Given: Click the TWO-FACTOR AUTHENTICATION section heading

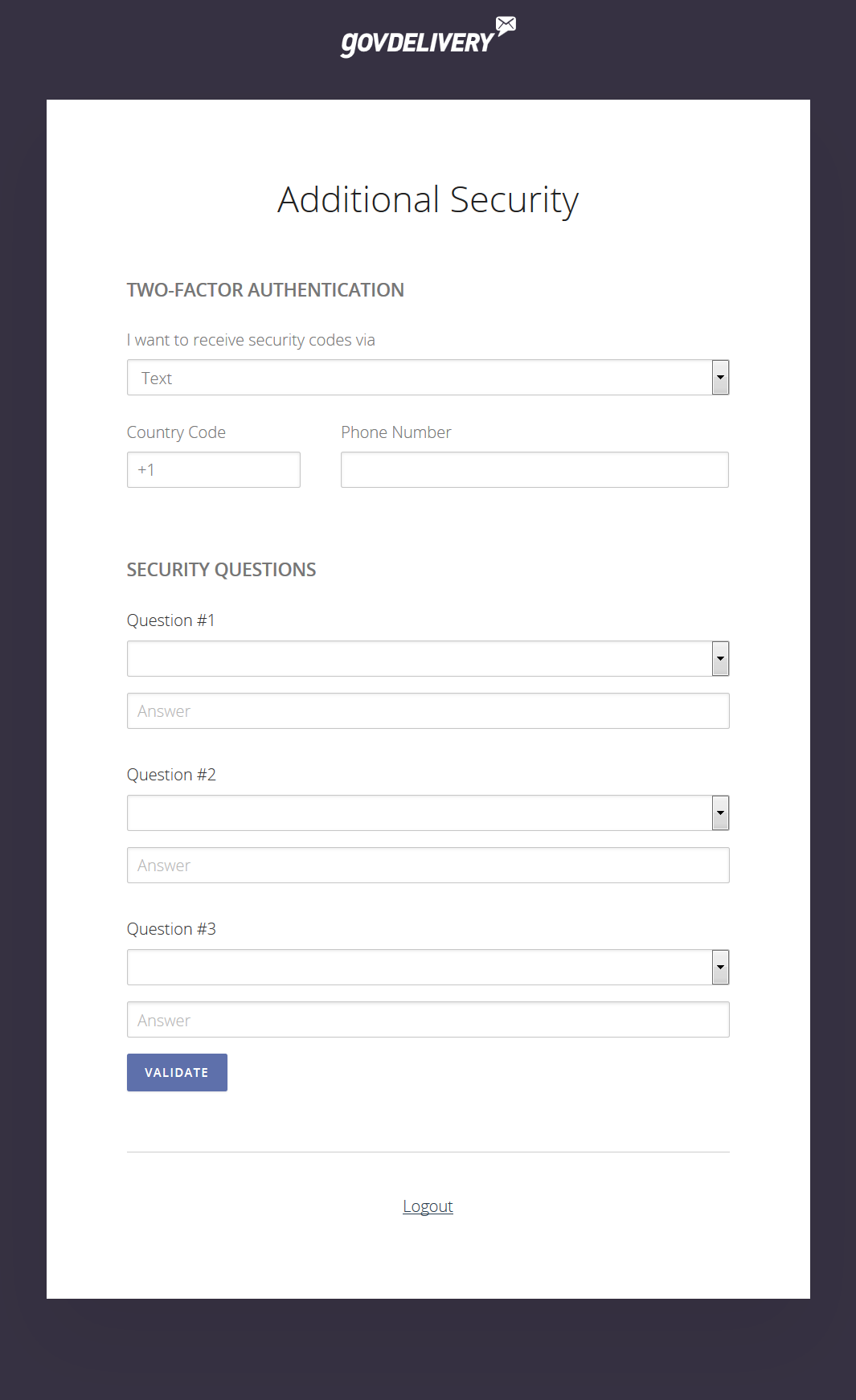Looking at the screenshot, I should [x=264, y=290].
